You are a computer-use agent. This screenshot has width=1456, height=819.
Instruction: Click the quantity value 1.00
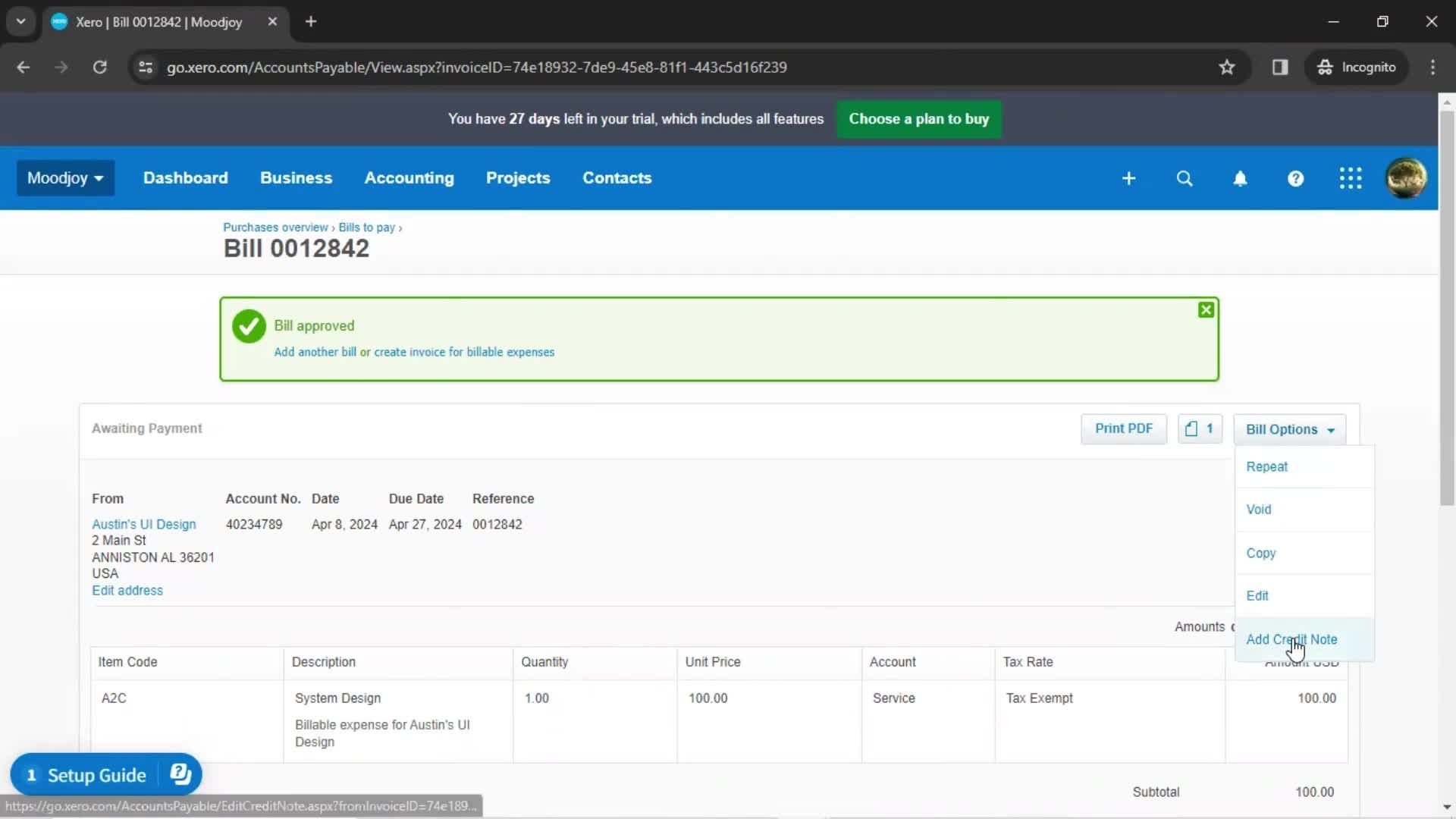(536, 698)
